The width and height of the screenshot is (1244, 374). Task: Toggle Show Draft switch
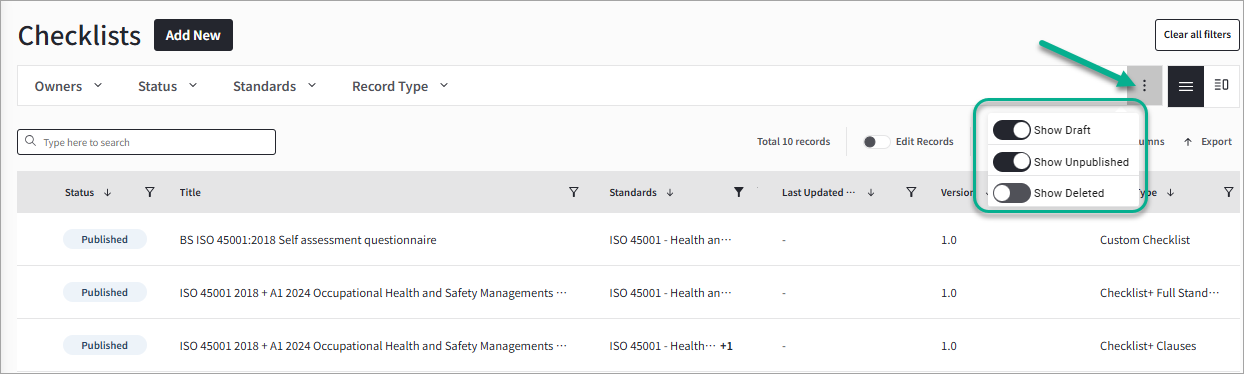pos(1012,130)
